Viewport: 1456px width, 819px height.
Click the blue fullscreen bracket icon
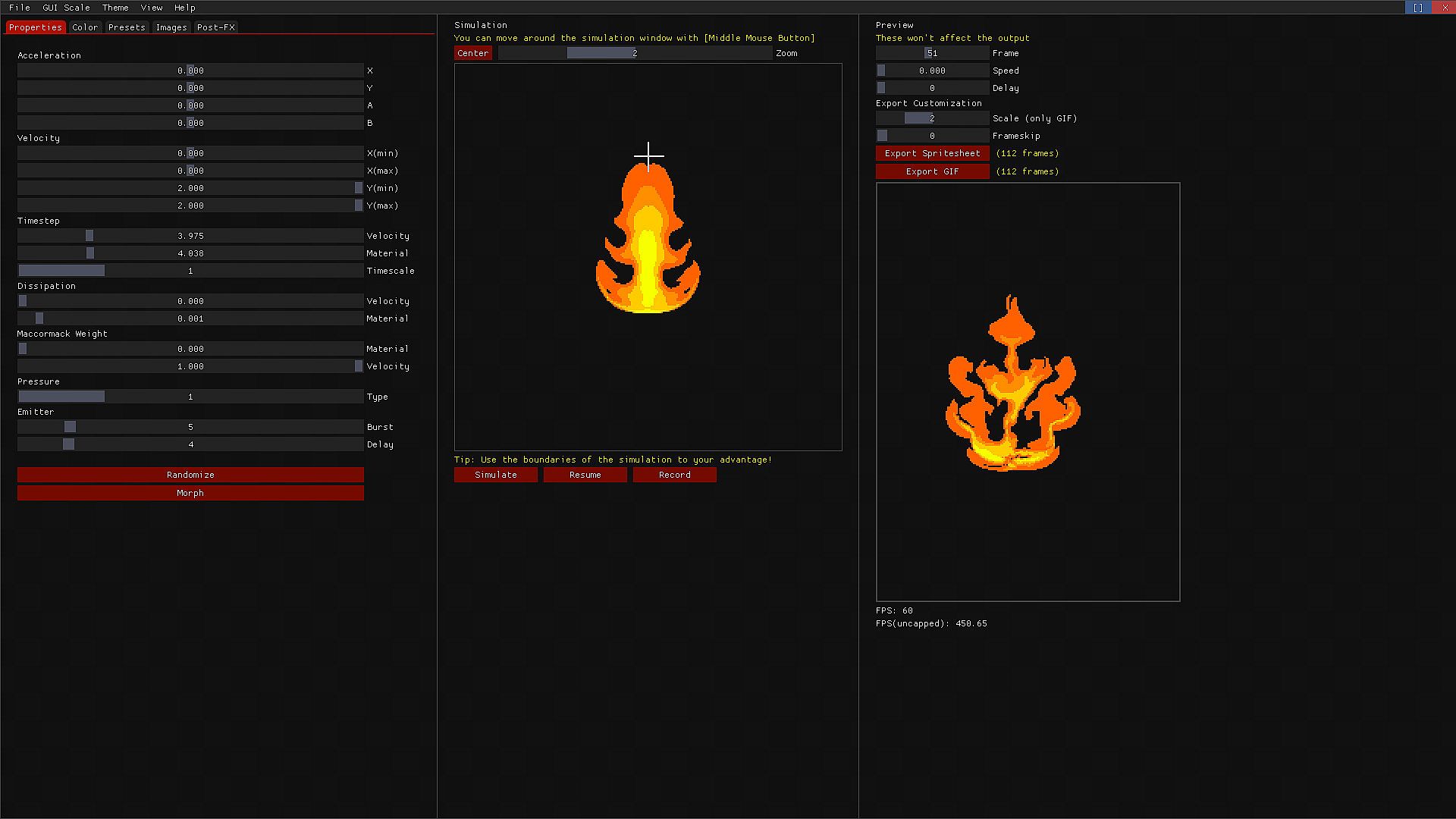(x=1417, y=8)
